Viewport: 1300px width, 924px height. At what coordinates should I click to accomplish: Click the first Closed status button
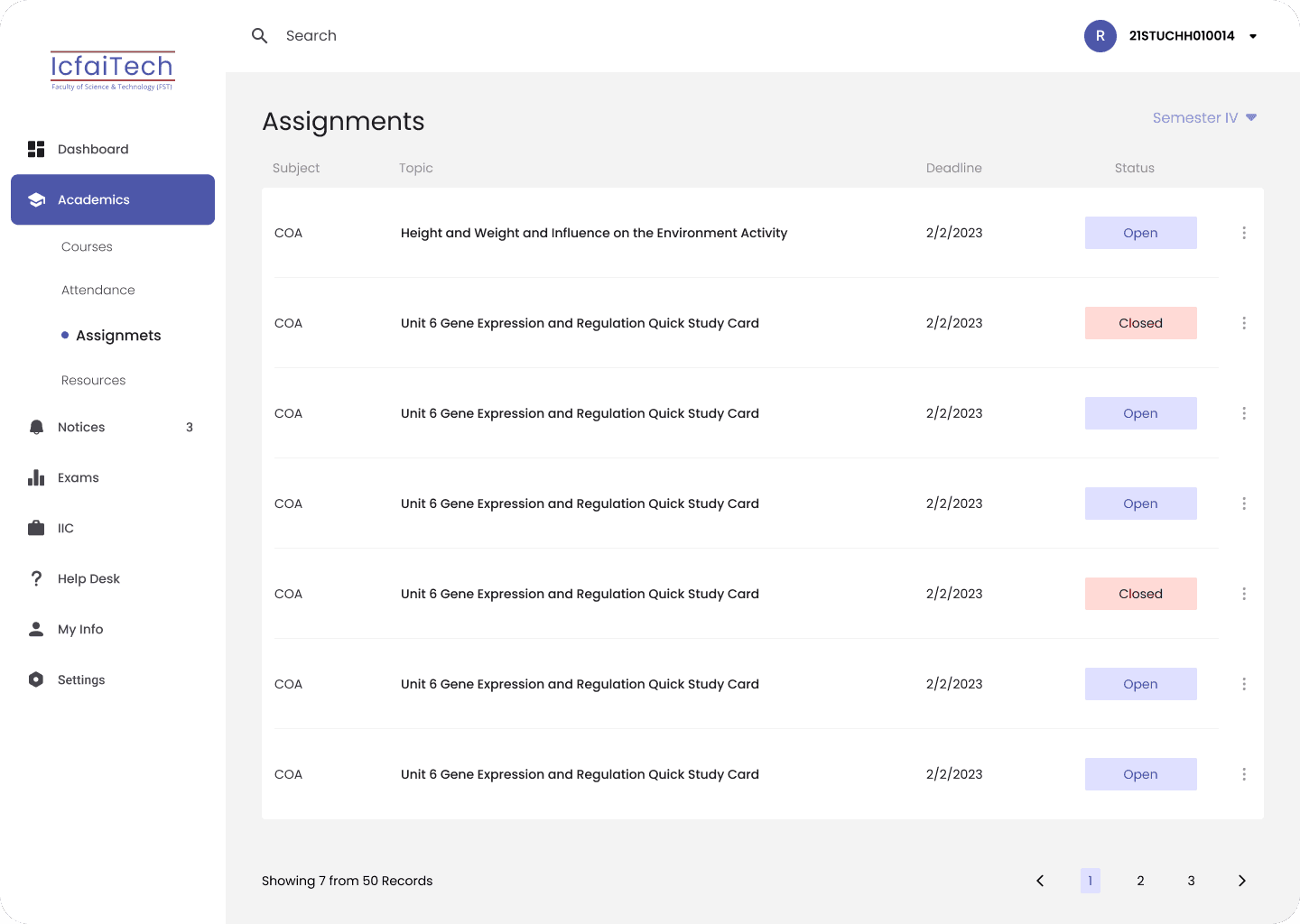[1141, 323]
